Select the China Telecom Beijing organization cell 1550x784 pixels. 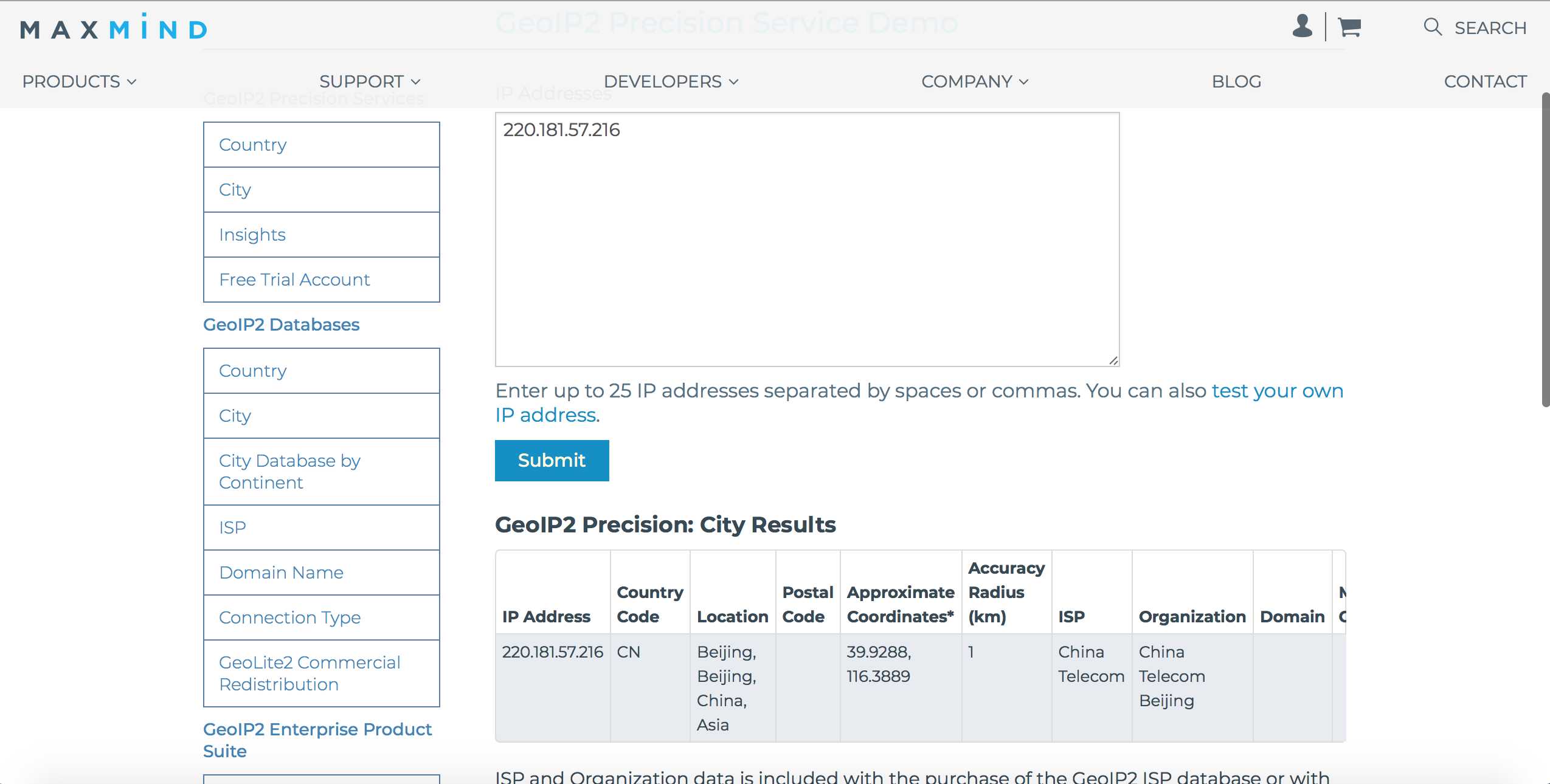click(1192, 688)
